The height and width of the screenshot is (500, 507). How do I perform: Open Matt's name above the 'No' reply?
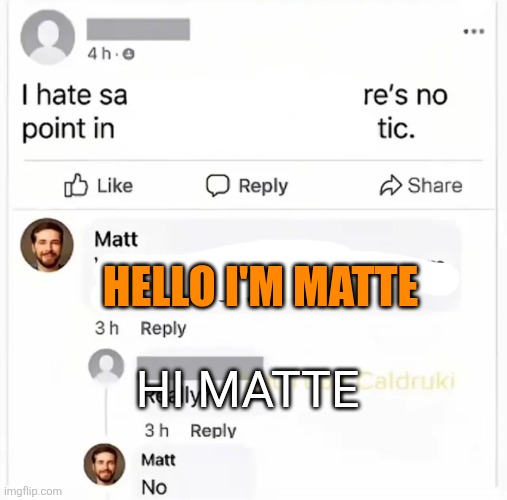coord(158,460)
